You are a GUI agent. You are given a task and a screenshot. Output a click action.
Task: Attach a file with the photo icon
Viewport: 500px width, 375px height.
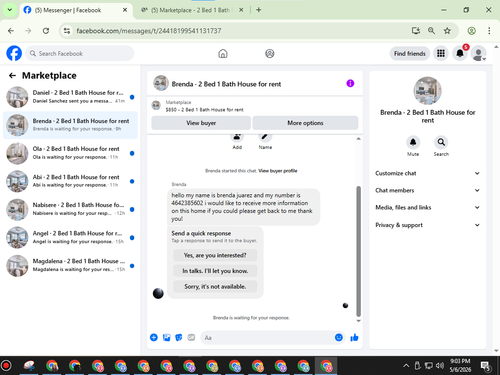pos(166,337)
